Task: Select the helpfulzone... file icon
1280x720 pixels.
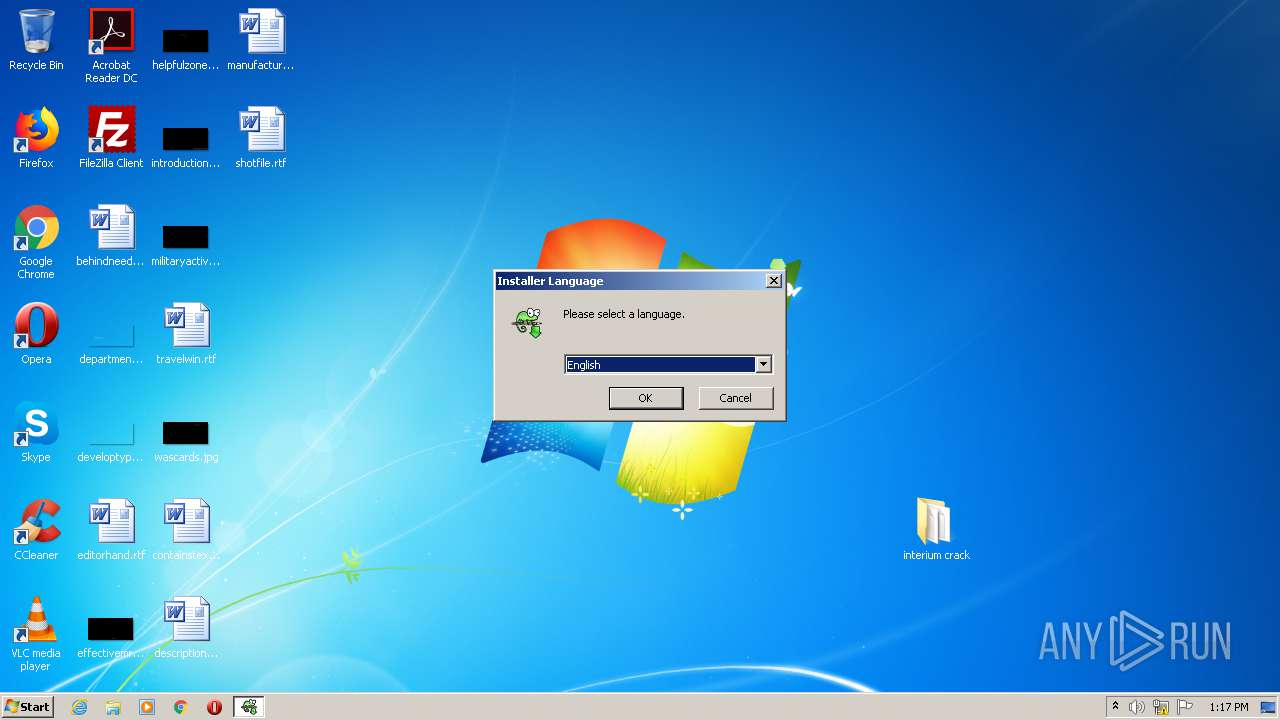Action: (186, 50)
